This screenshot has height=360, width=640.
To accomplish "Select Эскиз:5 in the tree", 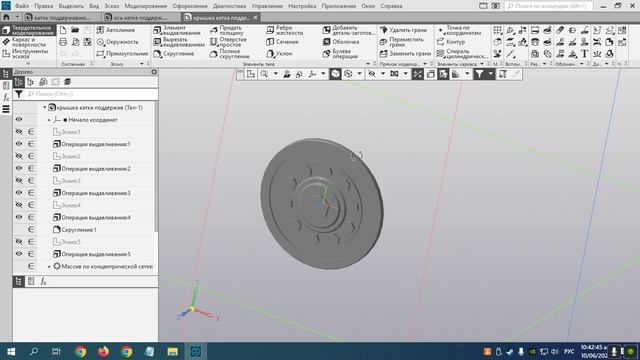I will [67, 242].
